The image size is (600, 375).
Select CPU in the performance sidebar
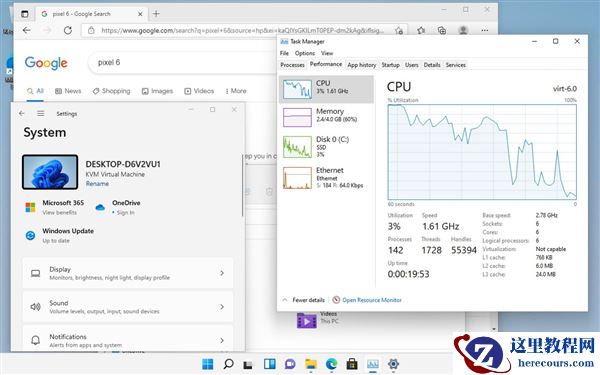[326, 89]
